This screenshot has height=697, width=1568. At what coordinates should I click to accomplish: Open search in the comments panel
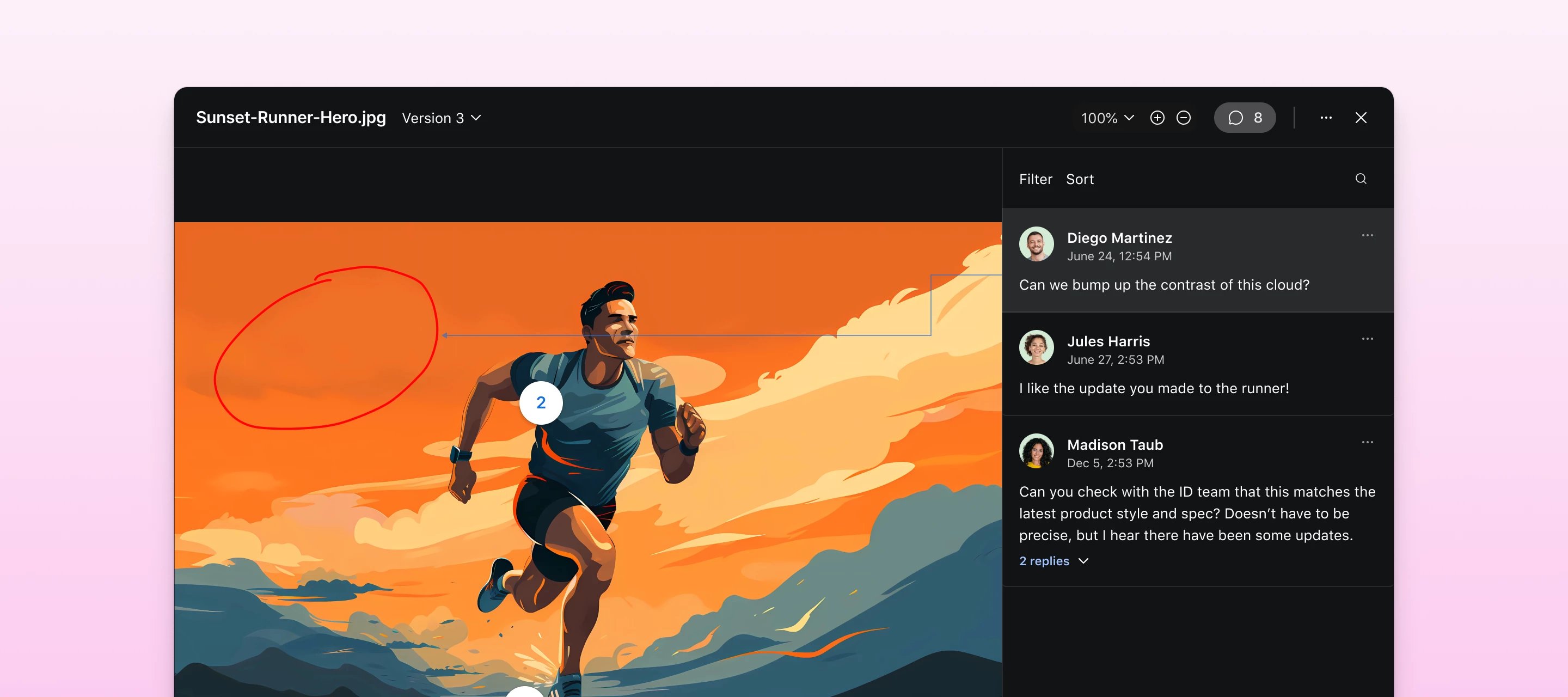coord(1361,179)
